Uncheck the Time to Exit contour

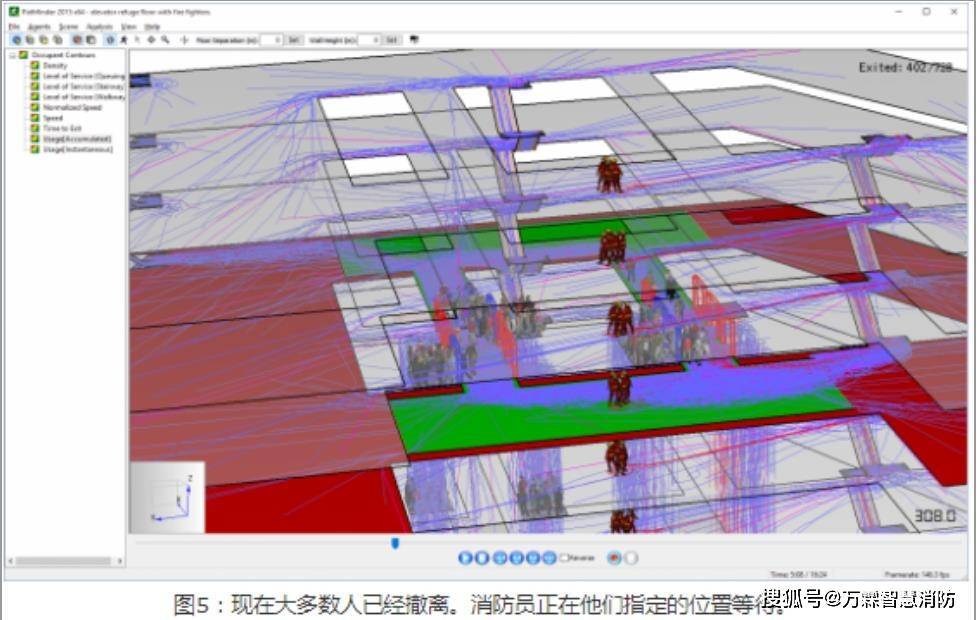[x=34, y=128]
